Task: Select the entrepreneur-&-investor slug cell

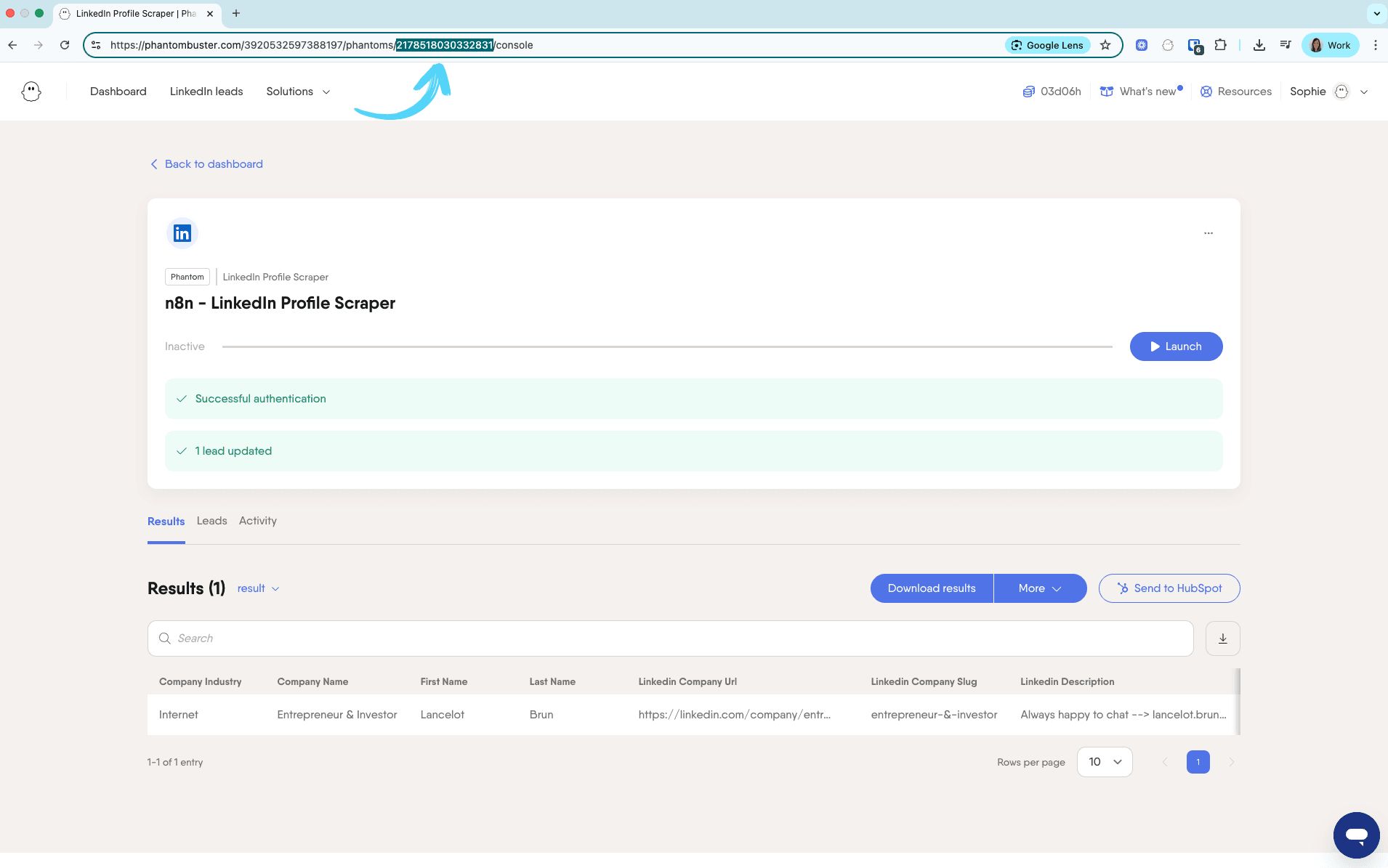Action: coord(934,715)
